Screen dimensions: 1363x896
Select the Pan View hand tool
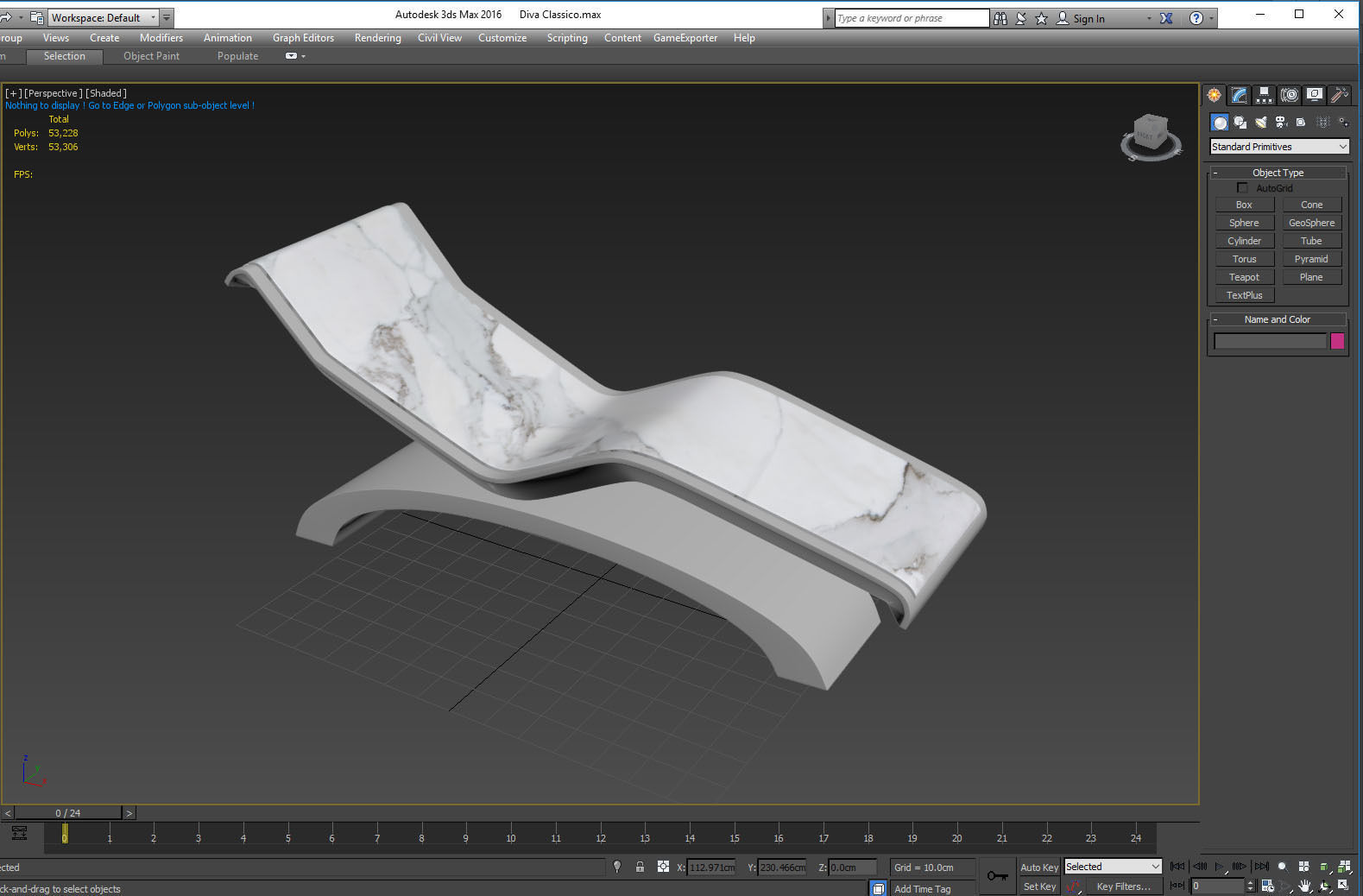(1304, 886)
